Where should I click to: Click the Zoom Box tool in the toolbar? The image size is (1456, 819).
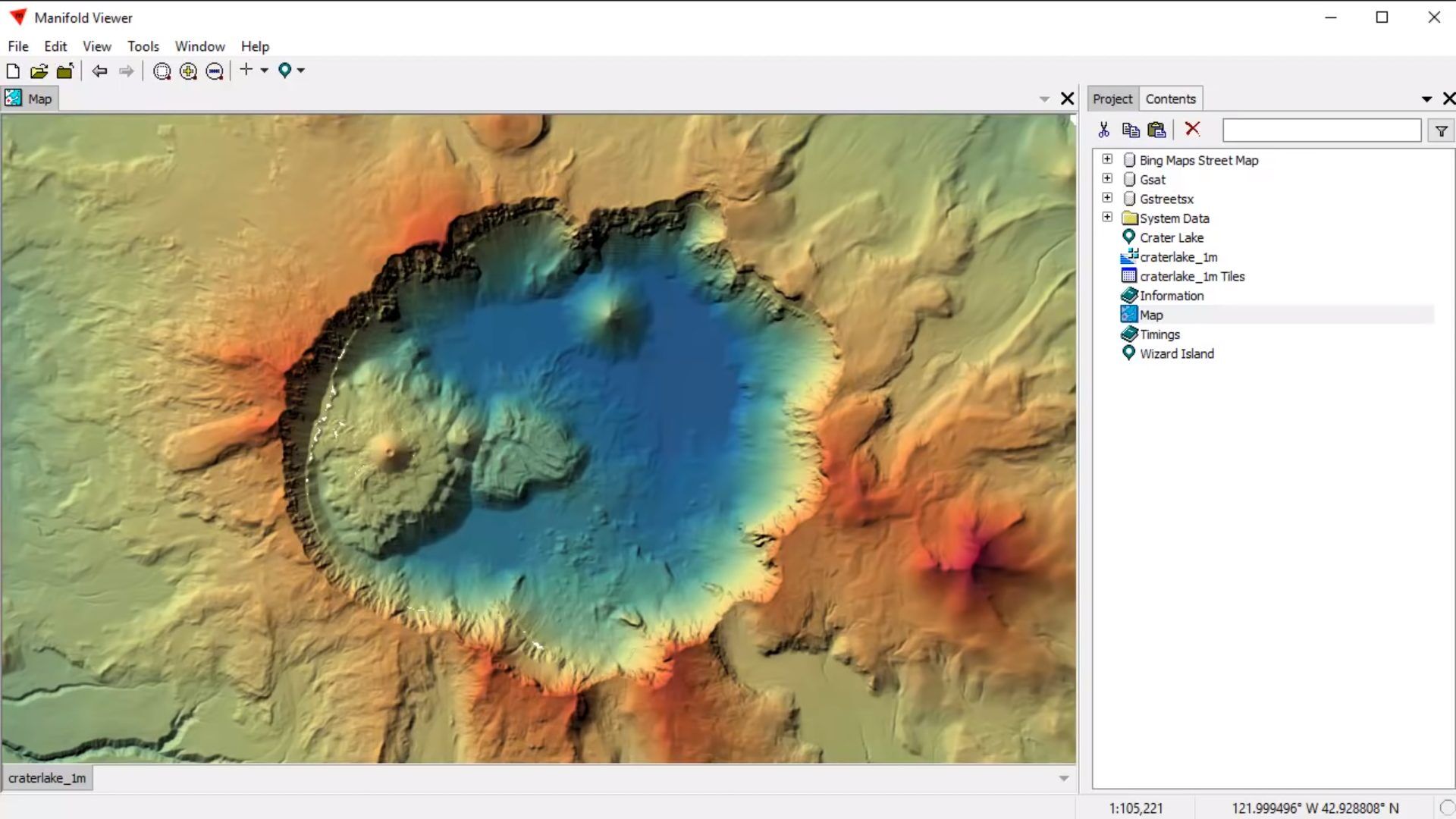pos(162,71)
